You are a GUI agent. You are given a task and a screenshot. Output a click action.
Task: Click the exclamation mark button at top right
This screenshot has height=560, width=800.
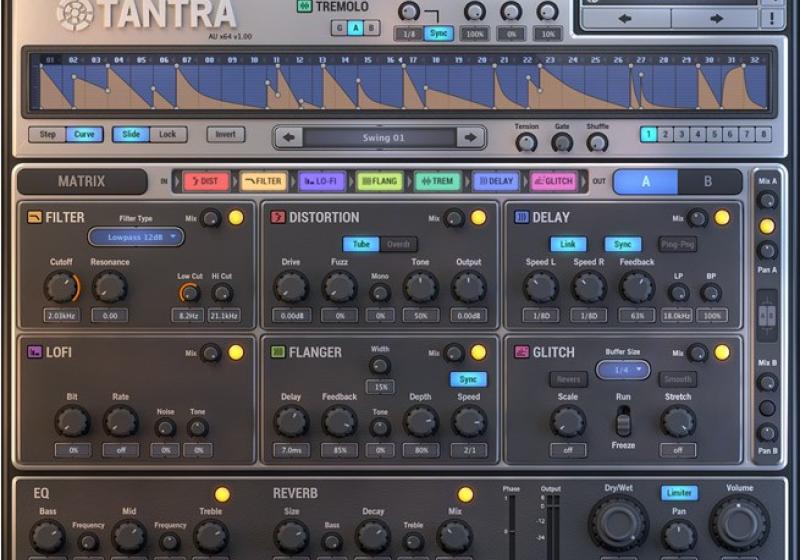[x=772, y=19]
